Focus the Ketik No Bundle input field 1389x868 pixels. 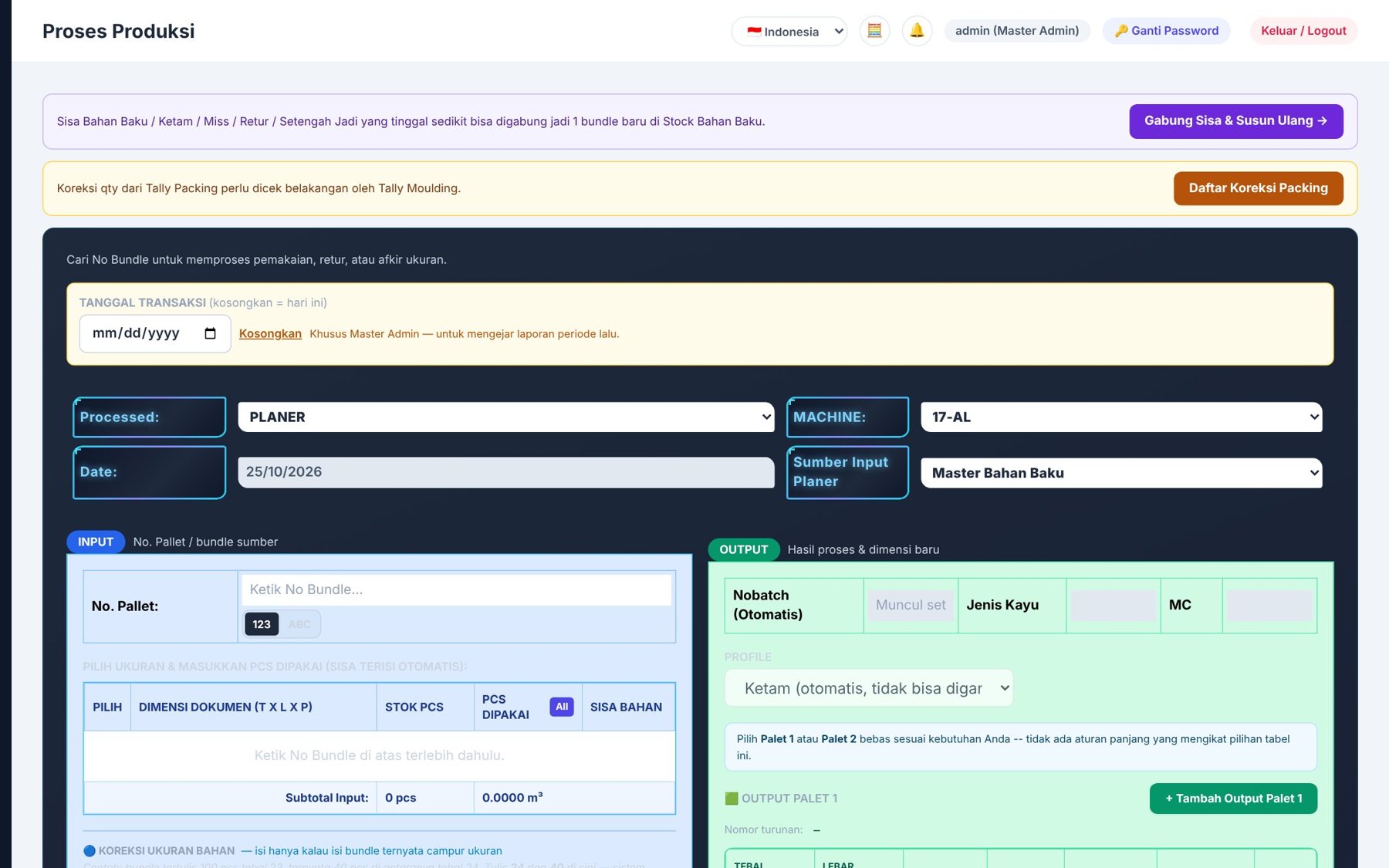coord(457,589)
